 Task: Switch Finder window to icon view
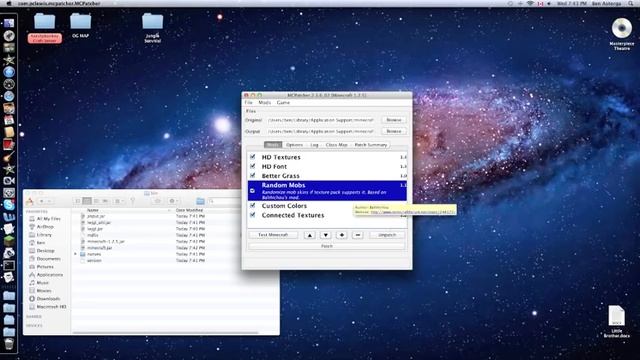click(78, 201)
